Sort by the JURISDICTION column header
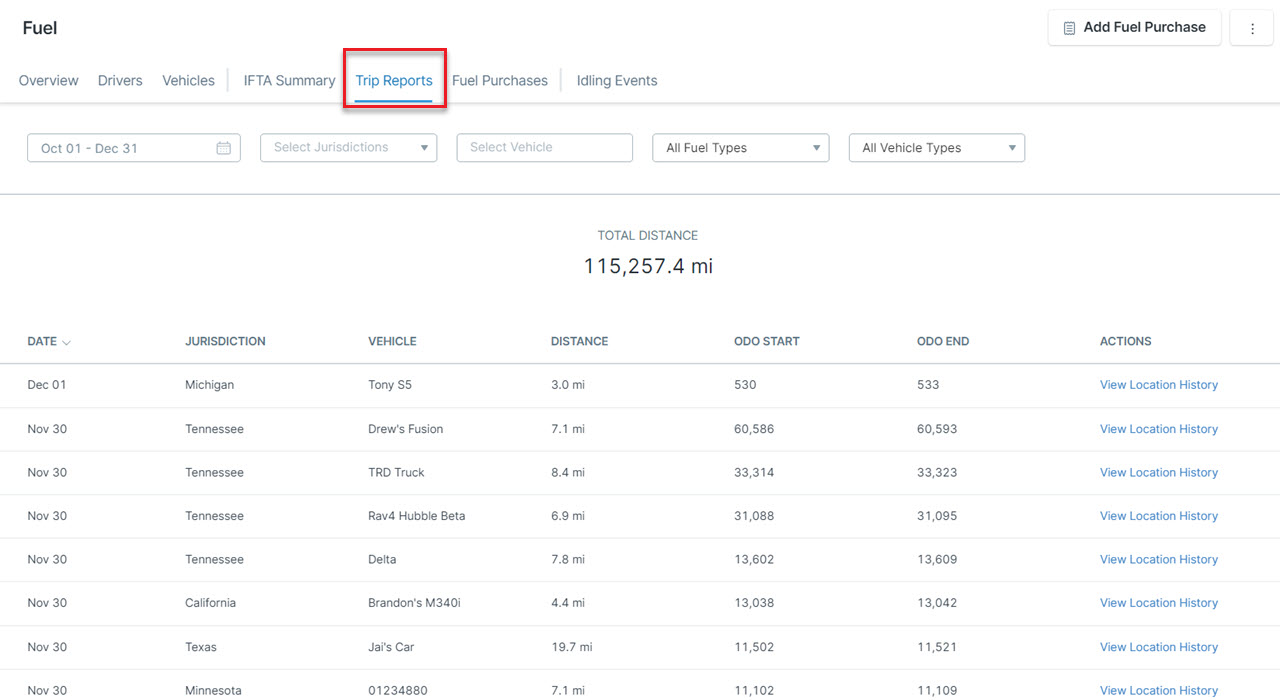 [x=225, y=342]
